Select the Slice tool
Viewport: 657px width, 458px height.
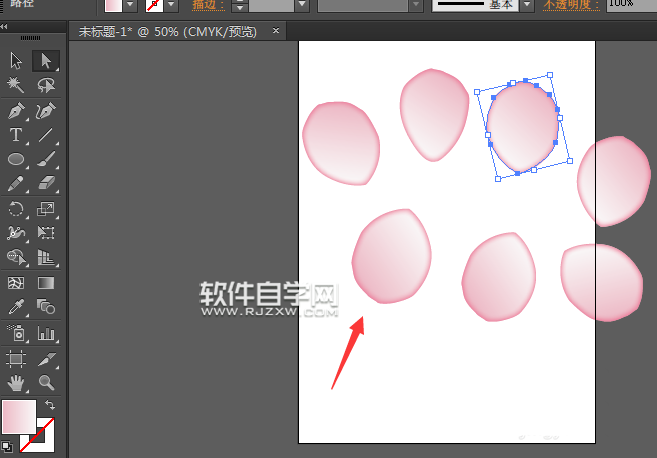pos(46,359)
